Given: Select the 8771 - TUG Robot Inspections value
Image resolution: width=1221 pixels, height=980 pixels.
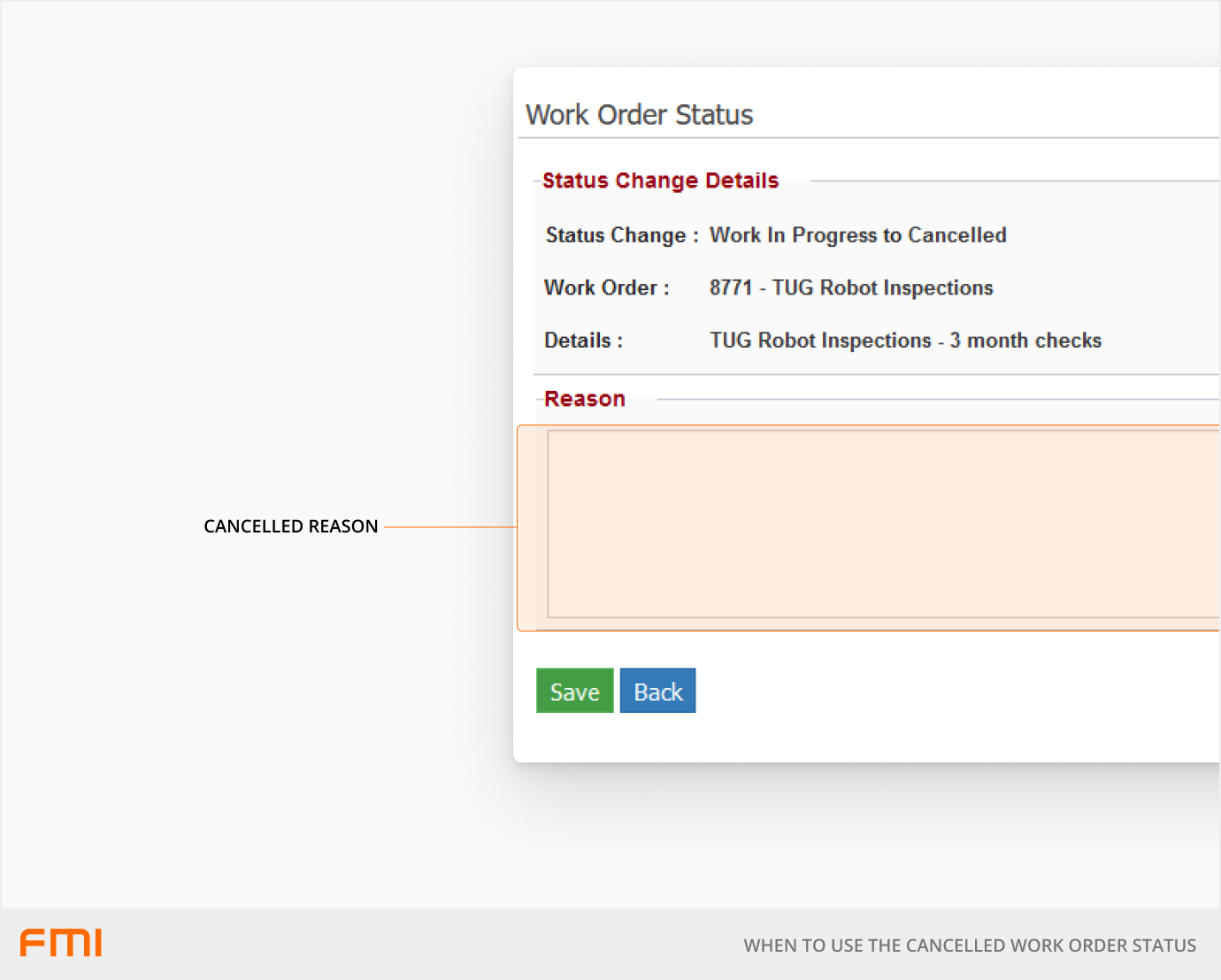Looking at the screenshot, I should coord(850,288).
